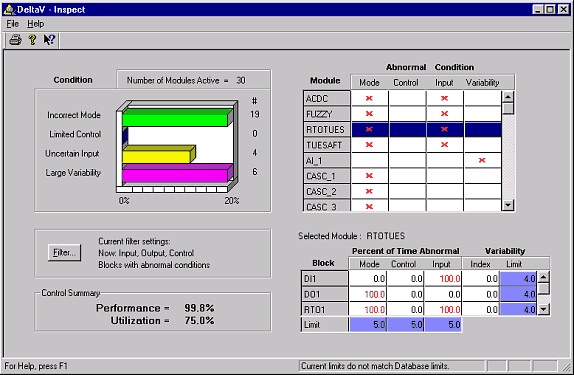
Task: Click the Mode column header in module table
Action: 369,83
